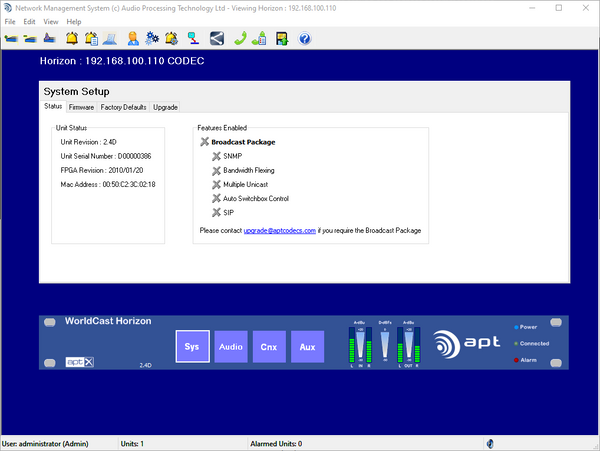Click the save disk with green arrow icon
The width and height of the screenshot is (600, 451).
click(x=282, y=38)
